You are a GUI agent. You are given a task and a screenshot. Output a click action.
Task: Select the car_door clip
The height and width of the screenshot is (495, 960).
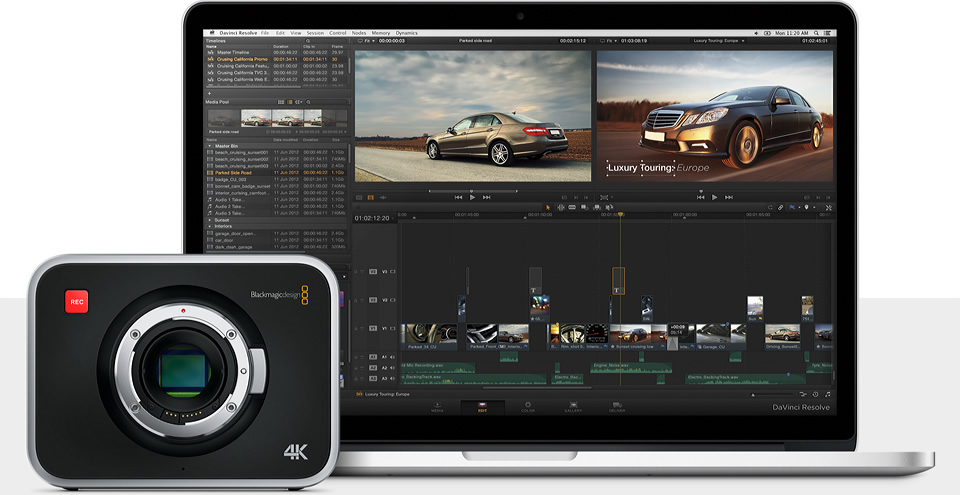(x=276, y=240)
